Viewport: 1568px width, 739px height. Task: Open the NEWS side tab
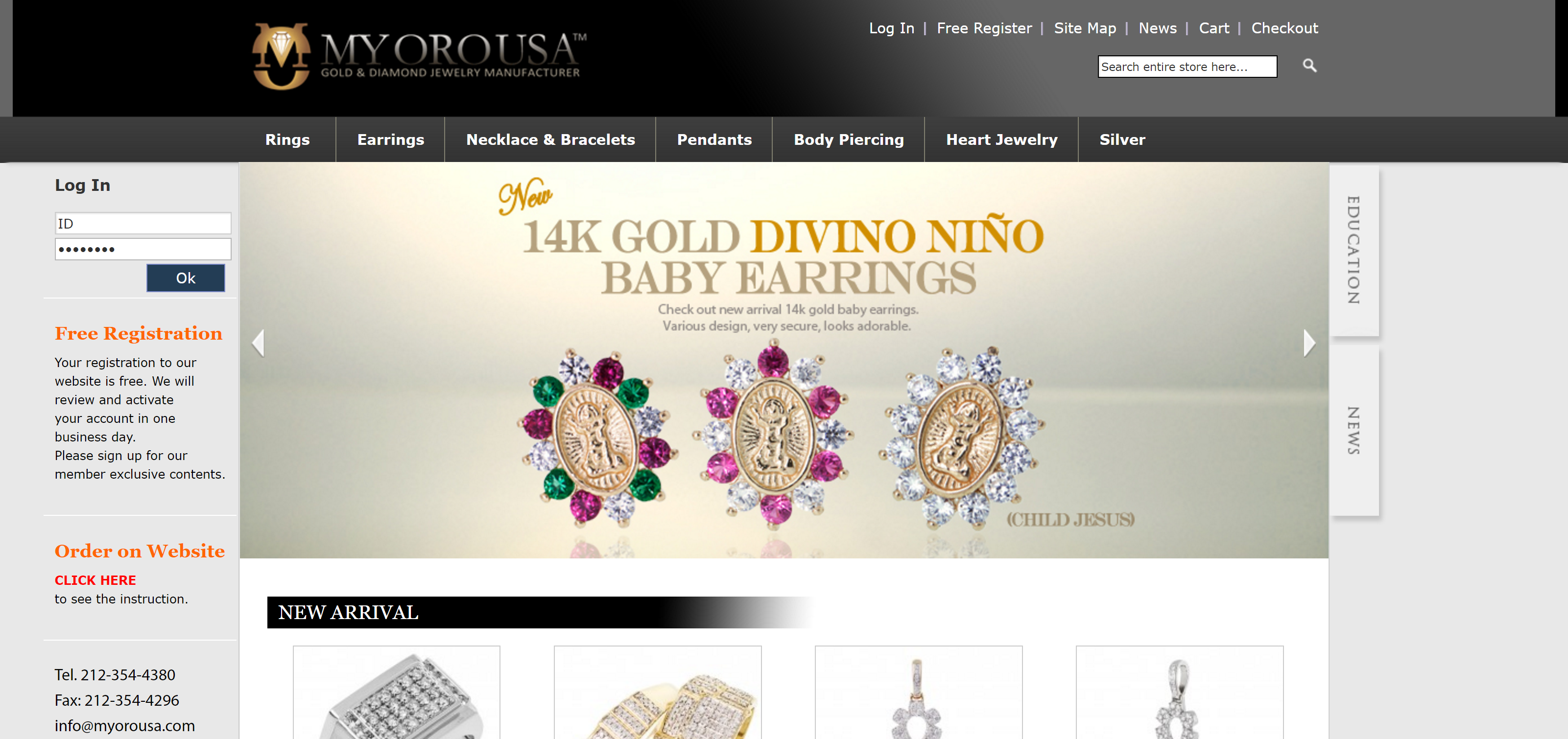coord(1354,431)
